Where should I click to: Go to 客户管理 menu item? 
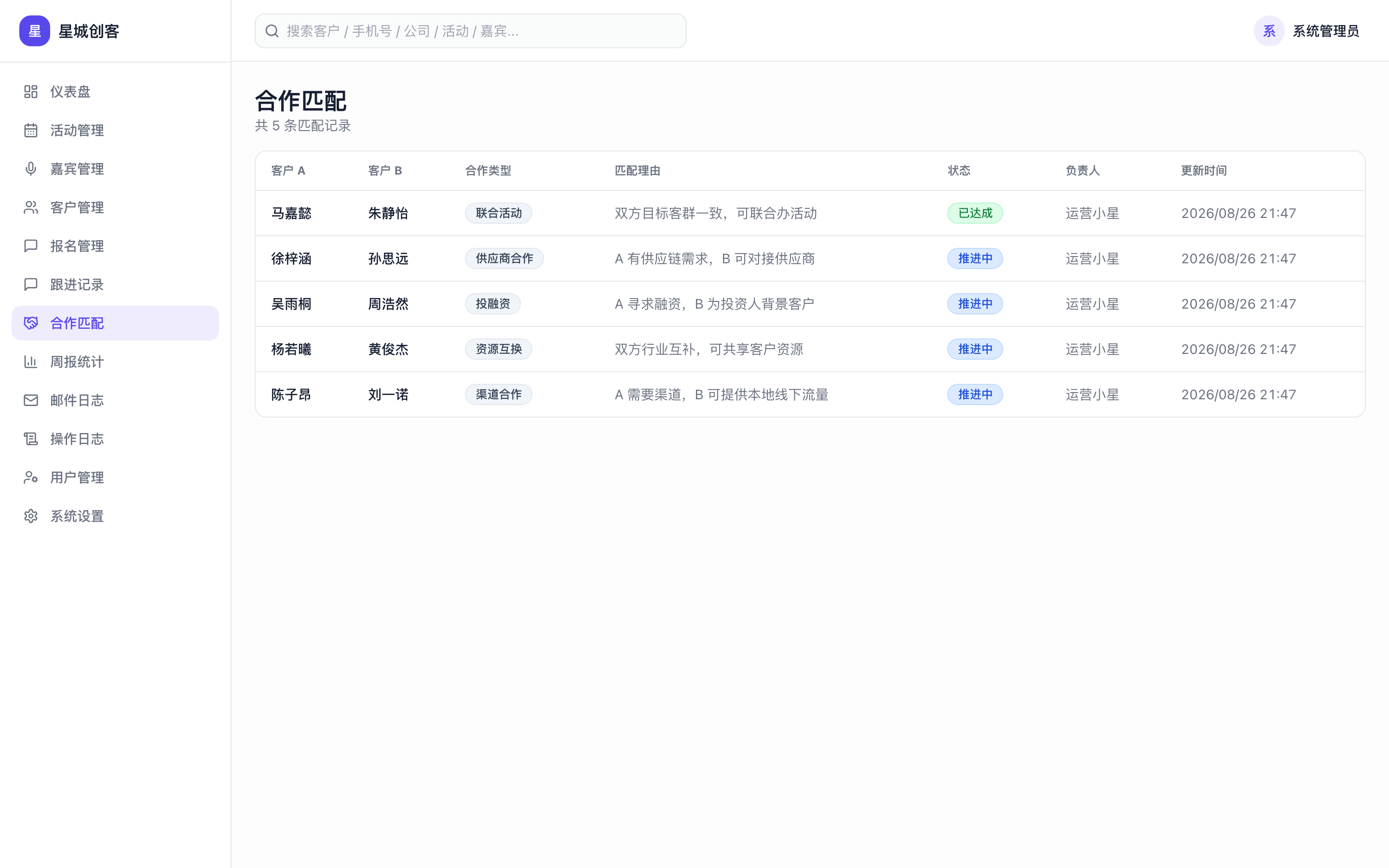point(115,207)
